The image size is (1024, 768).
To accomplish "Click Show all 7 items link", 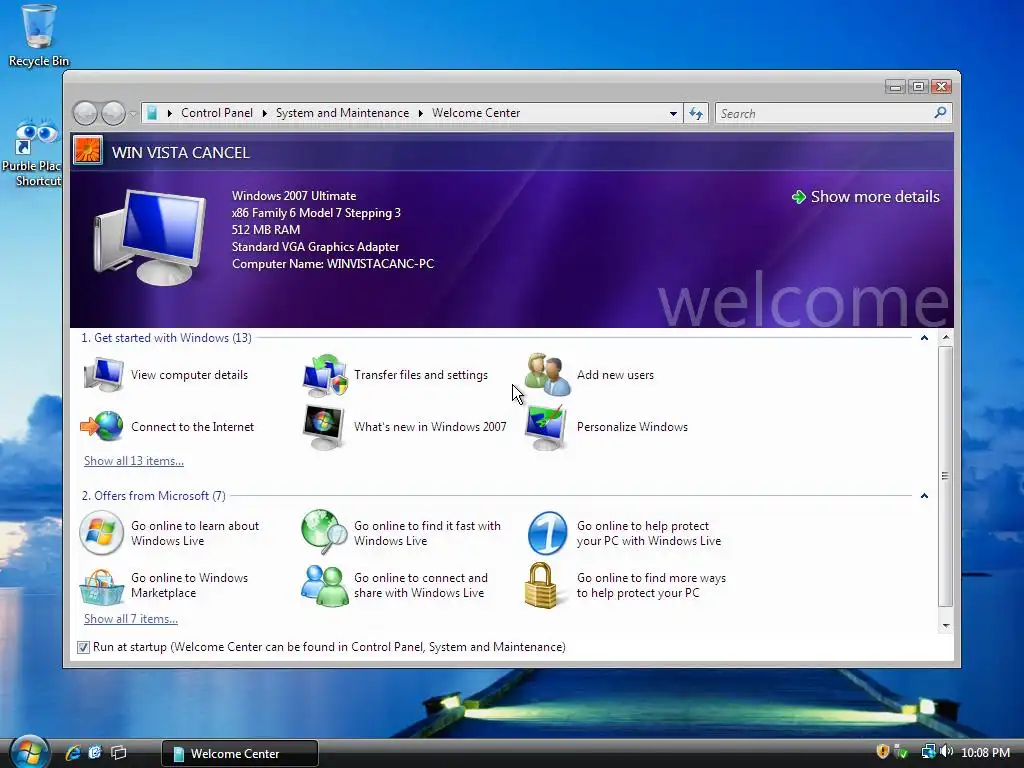I will pyautogui.click(x=131, y=618).
